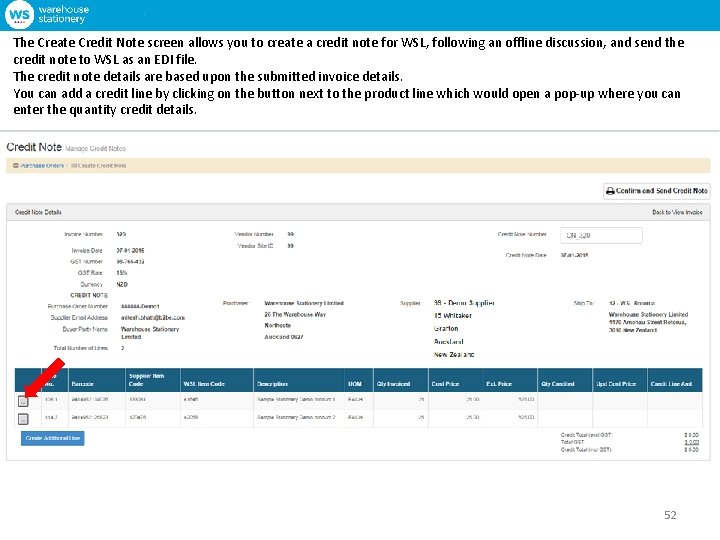This screenshot has width=720, height=540.
Task: Click the printer icon on Confirm and Send
Action: coord(610,191)
